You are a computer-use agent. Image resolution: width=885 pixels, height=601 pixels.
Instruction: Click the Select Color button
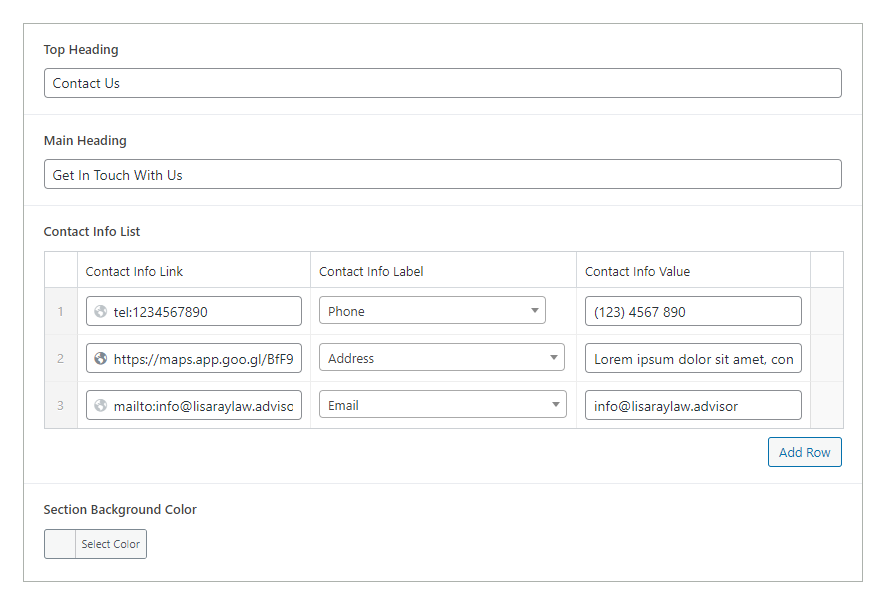click(x=110, y=544)
